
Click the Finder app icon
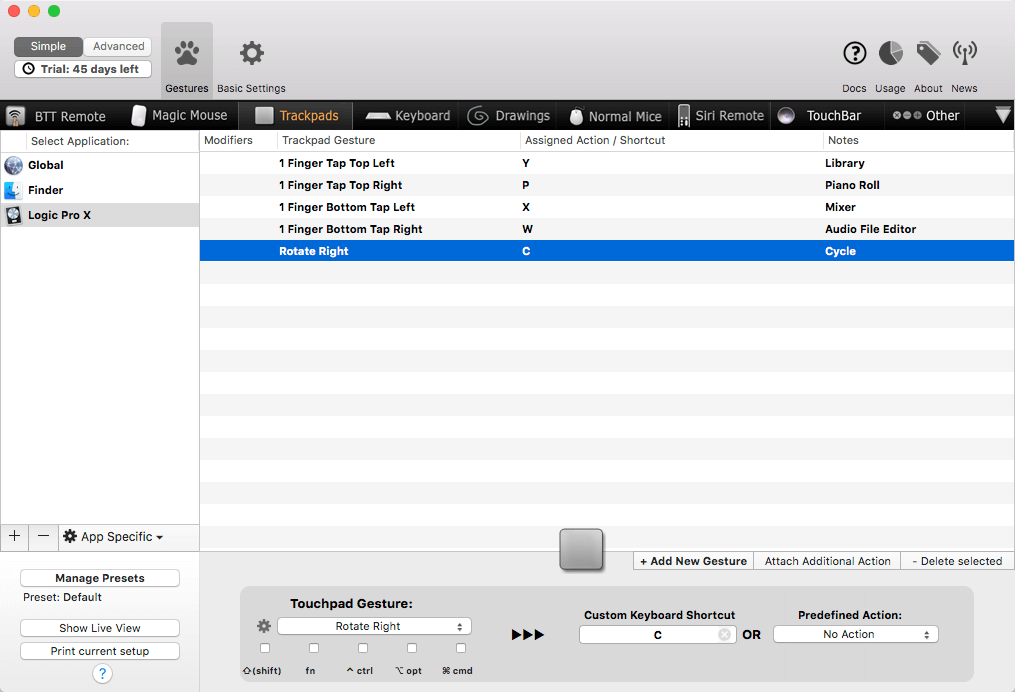14,190
